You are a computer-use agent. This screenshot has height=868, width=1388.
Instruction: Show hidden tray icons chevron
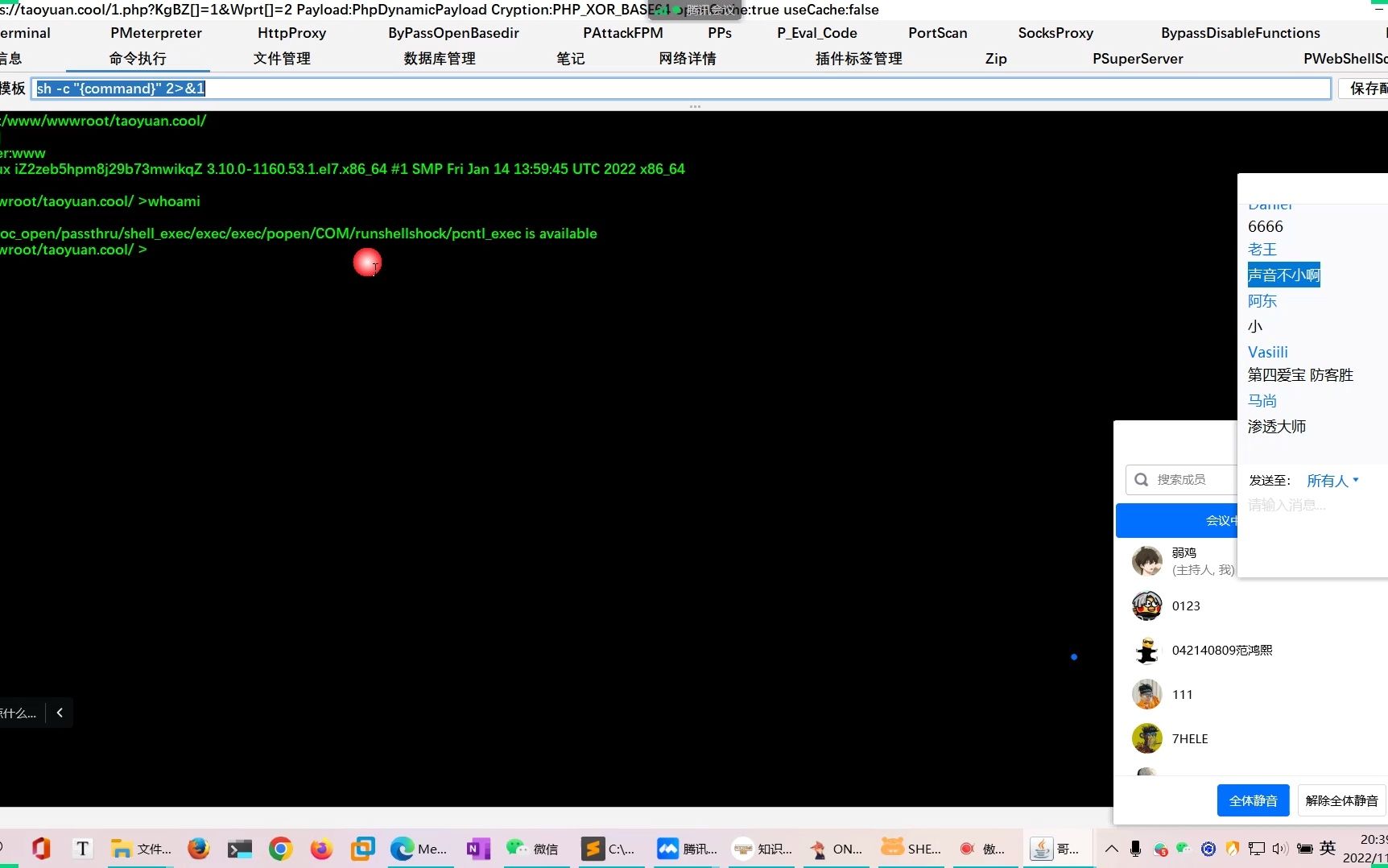[1111, 849]
